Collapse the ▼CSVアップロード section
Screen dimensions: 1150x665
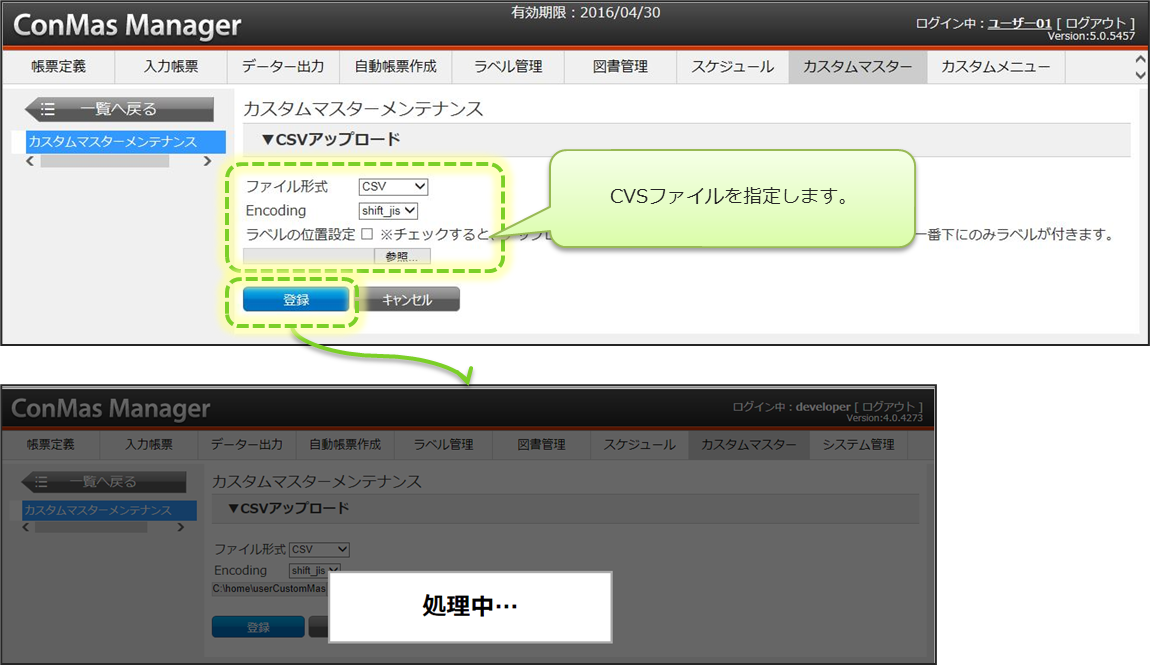click(331, 139)
